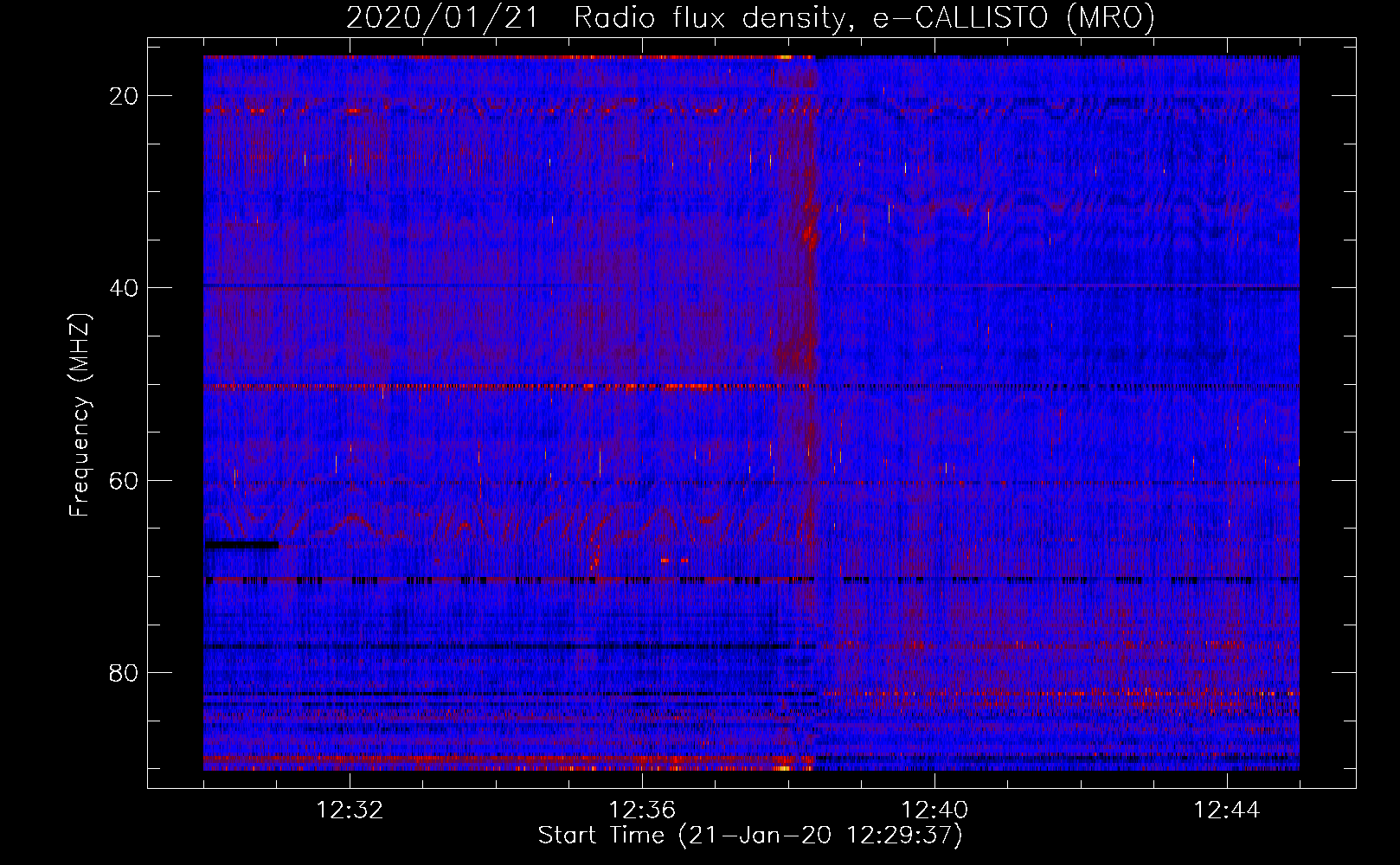Click the plot title '2020/01/21 Radio flux density'
The image size is (1400, 865).
click(750, 17)
